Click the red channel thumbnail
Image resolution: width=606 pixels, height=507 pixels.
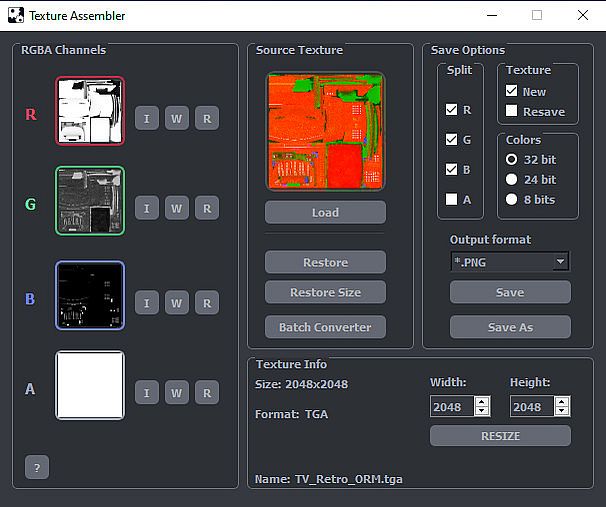click(x=90, y=112)
